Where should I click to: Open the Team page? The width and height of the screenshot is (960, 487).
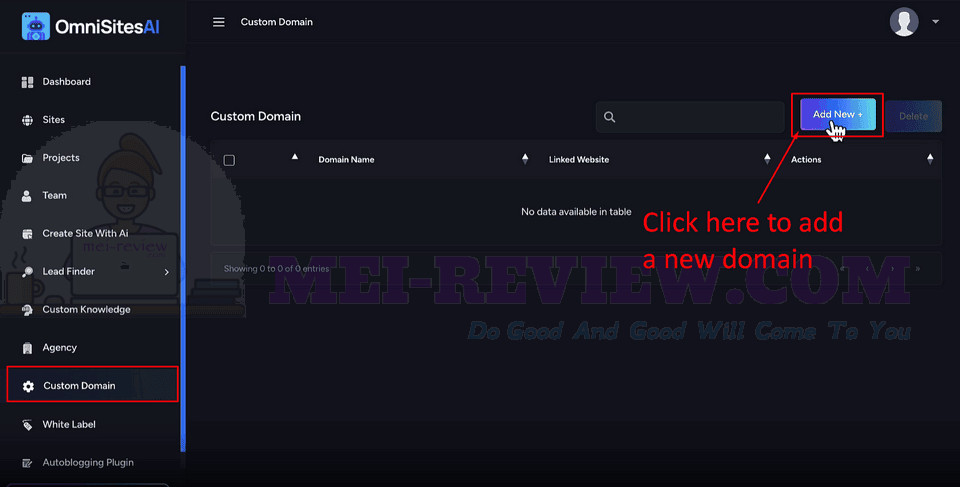pyautogui.click(x=54, y=195)
